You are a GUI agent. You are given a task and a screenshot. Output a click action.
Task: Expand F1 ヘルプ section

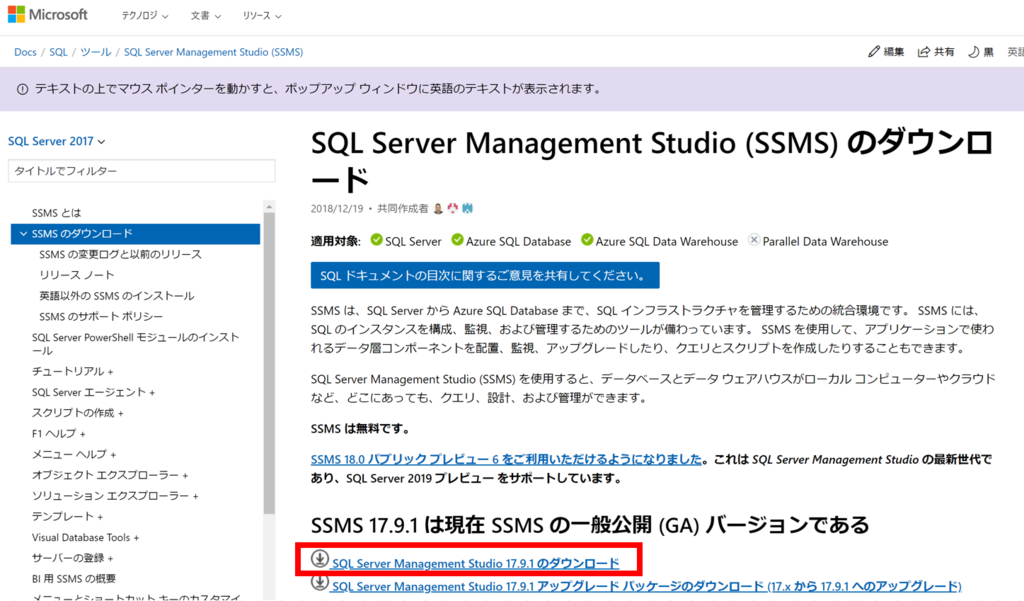[x=59, y=433]
